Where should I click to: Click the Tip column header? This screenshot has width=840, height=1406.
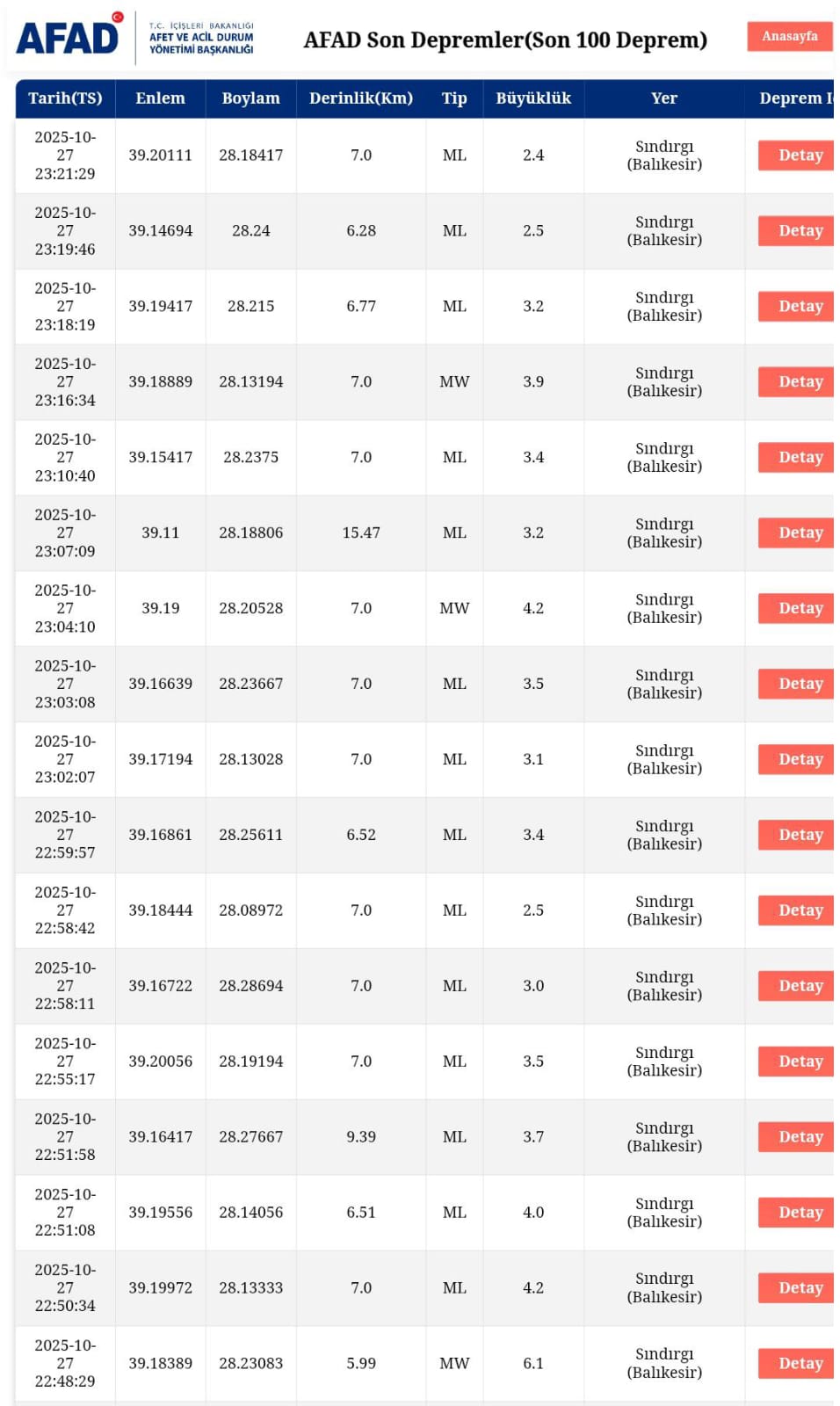(x=454, y=98)
